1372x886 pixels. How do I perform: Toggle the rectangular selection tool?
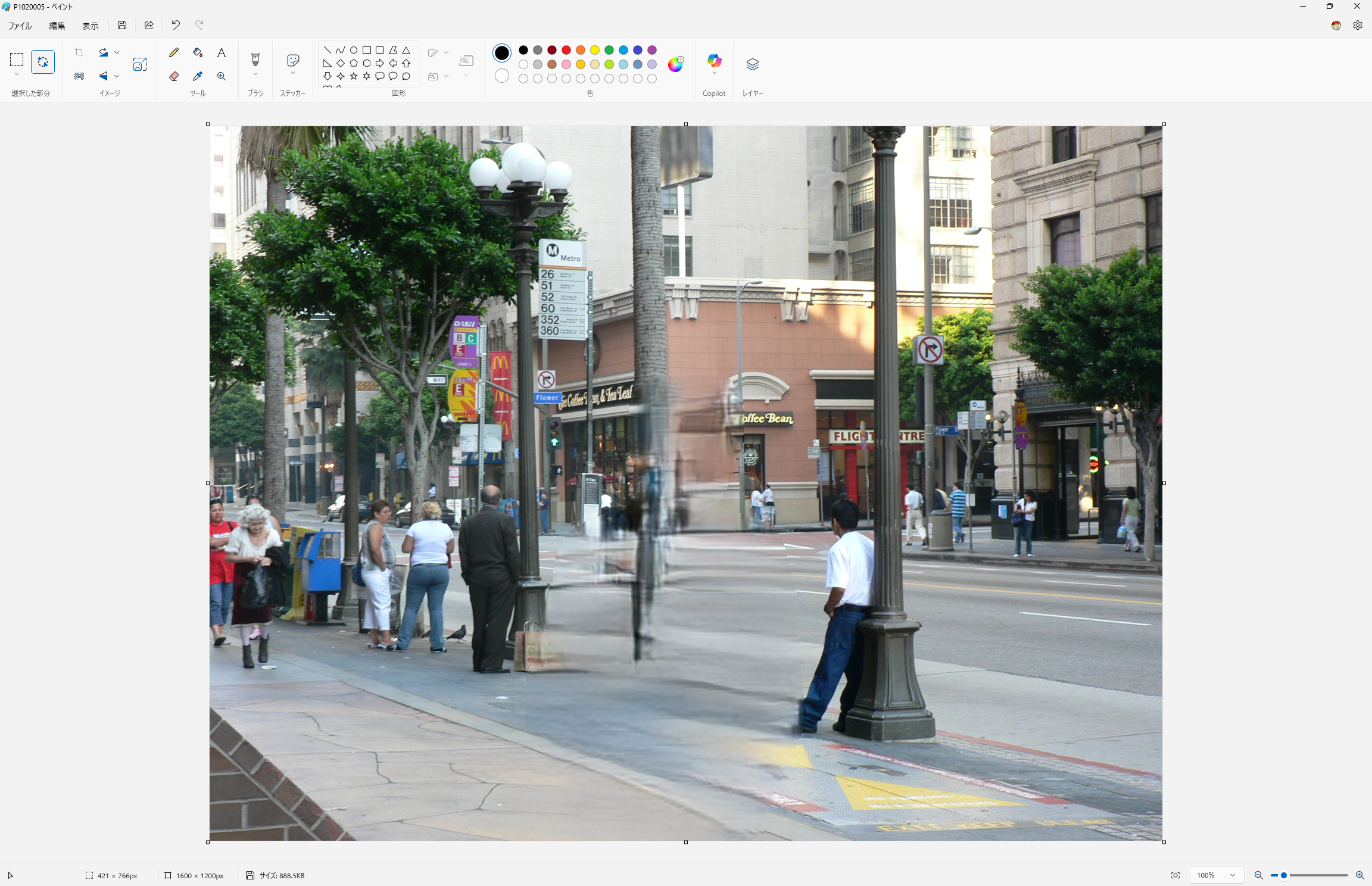click(17, 60)
